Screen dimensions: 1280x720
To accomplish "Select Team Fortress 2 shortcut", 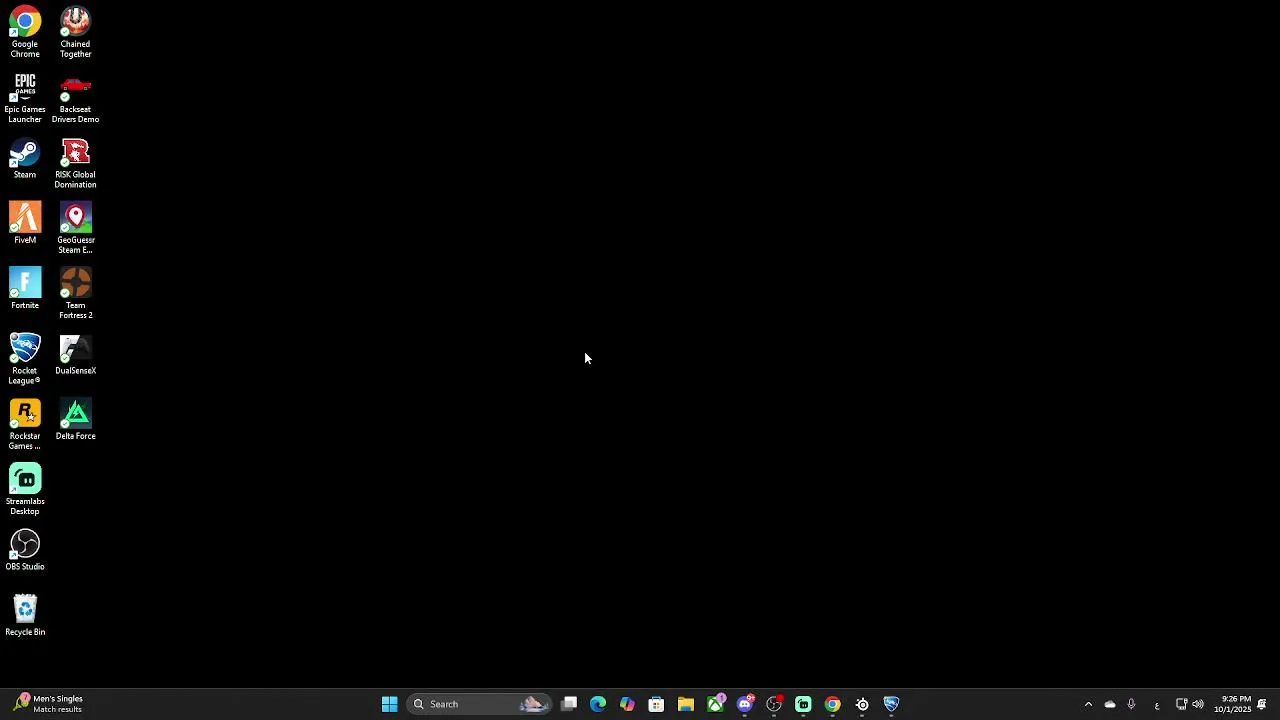I will click(75, 294).
